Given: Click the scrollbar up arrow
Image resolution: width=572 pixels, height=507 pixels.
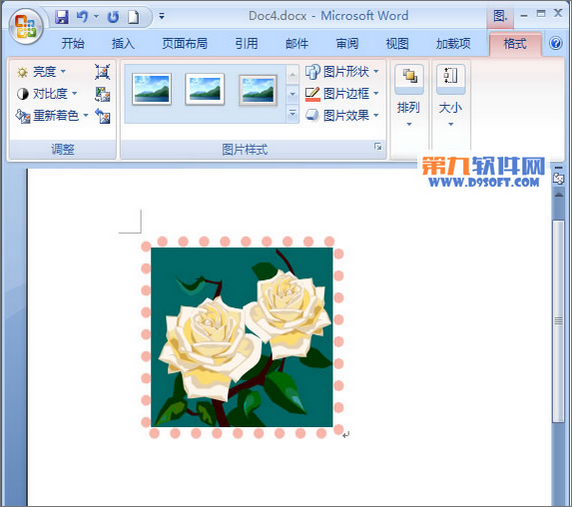Looking at the screenshot, I should (x=559, y=196).
